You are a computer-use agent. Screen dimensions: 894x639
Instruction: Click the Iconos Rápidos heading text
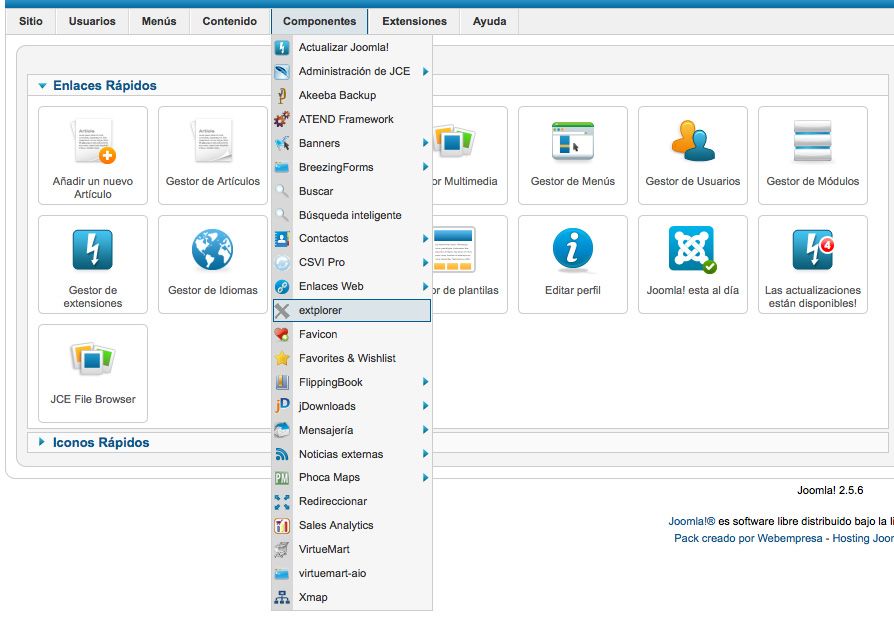coord(101,442)
